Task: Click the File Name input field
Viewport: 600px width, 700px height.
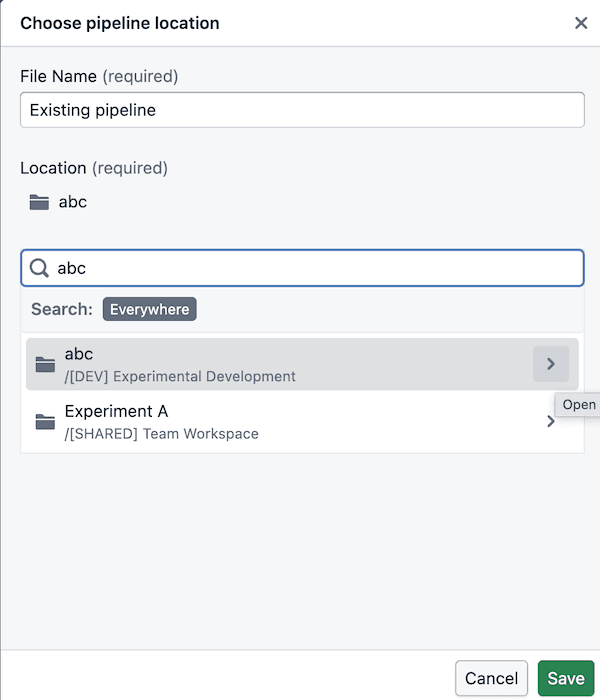Action: [302, 110]
